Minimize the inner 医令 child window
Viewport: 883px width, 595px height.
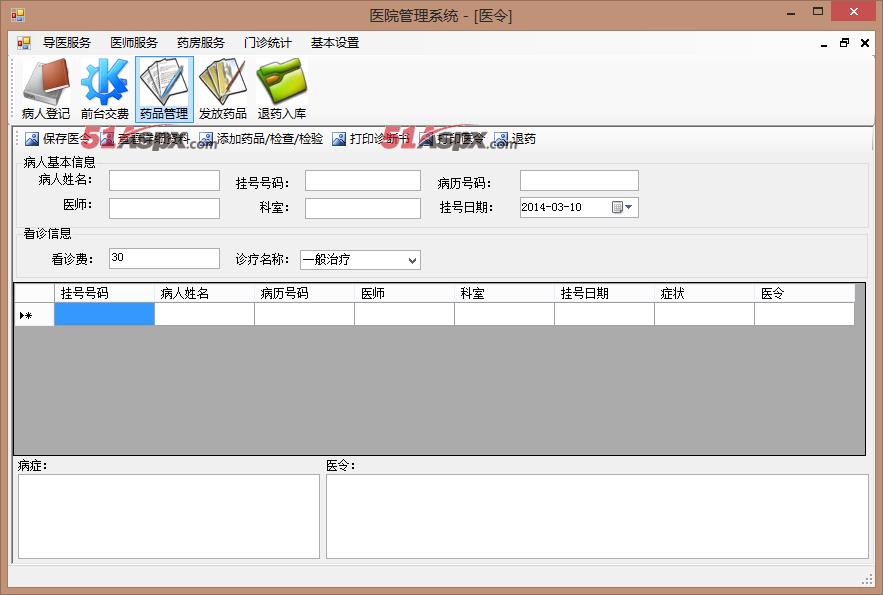click(824, 43)
